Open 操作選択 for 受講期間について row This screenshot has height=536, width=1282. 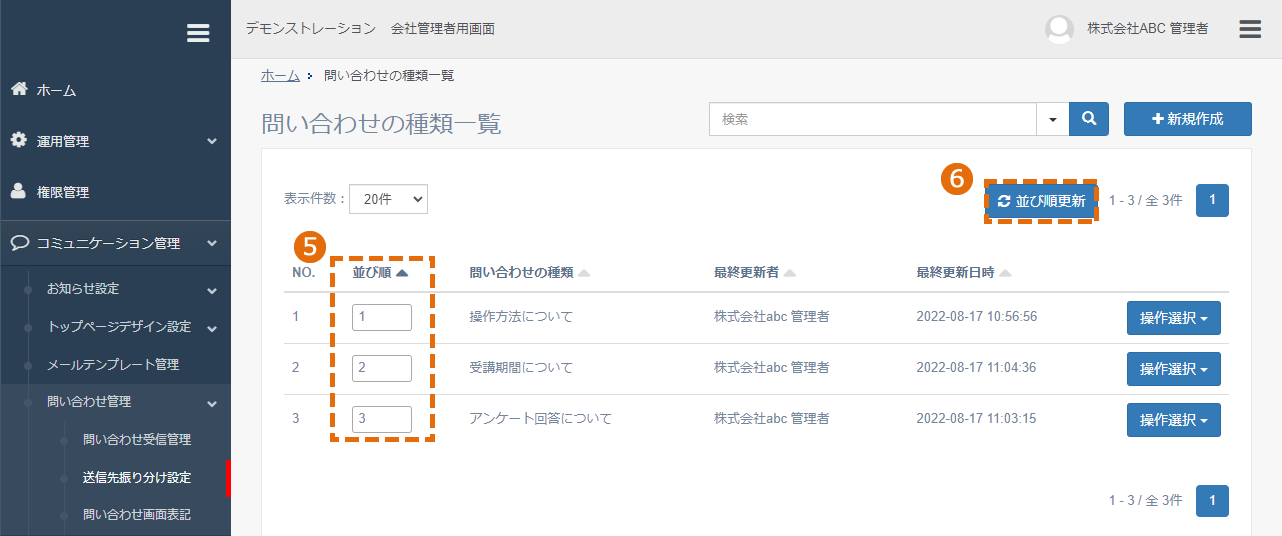pos(1174,368)
